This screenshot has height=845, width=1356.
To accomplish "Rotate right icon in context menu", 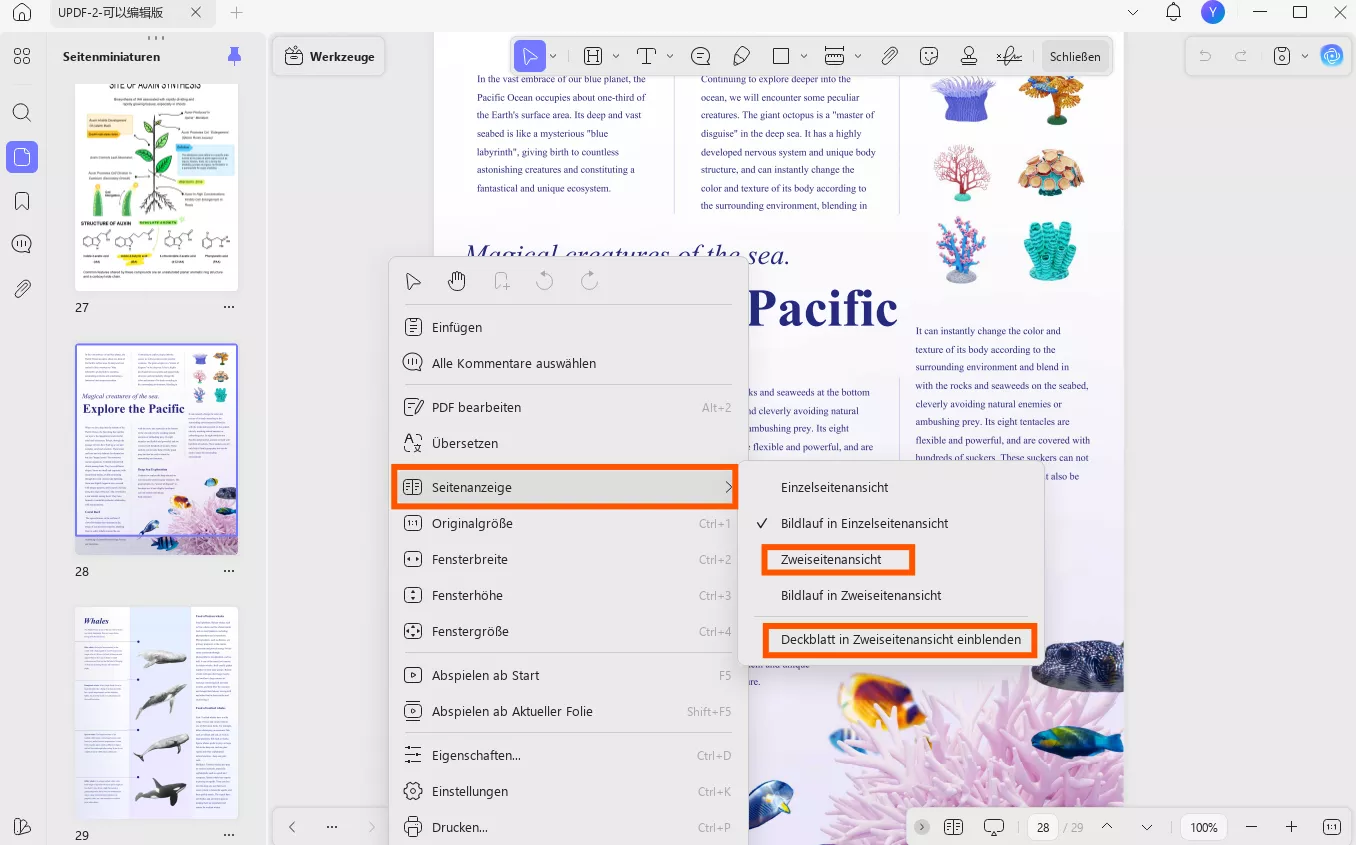I will tap(590, 281).
